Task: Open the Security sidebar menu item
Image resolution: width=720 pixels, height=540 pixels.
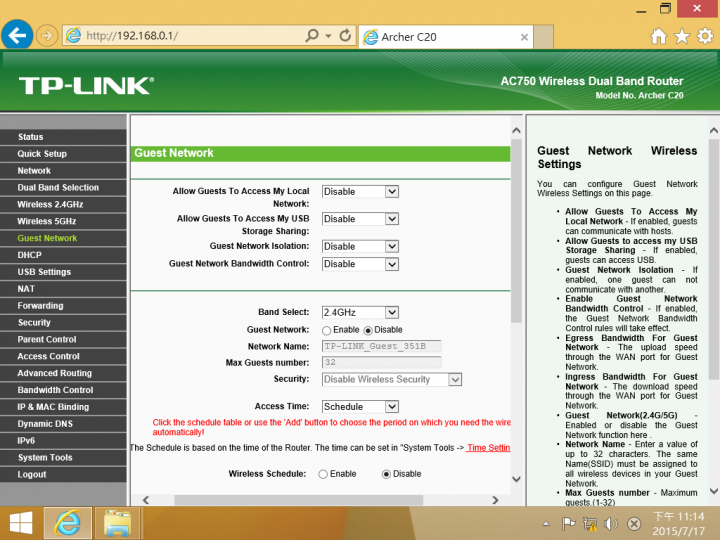Action: coord(63,323)
